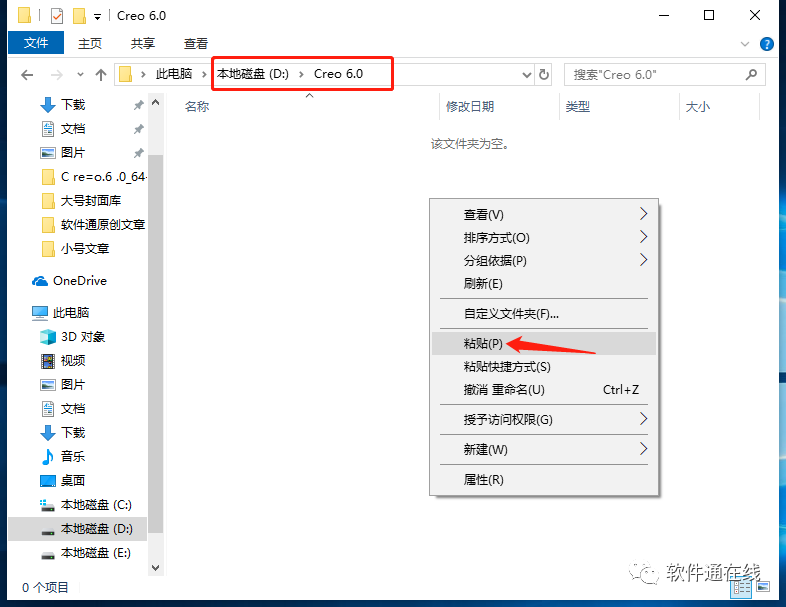Select OneDrive in the navigation pane
Image resolution: width=786 pixels, height=607 pixels.
click(x=79, y=281)
